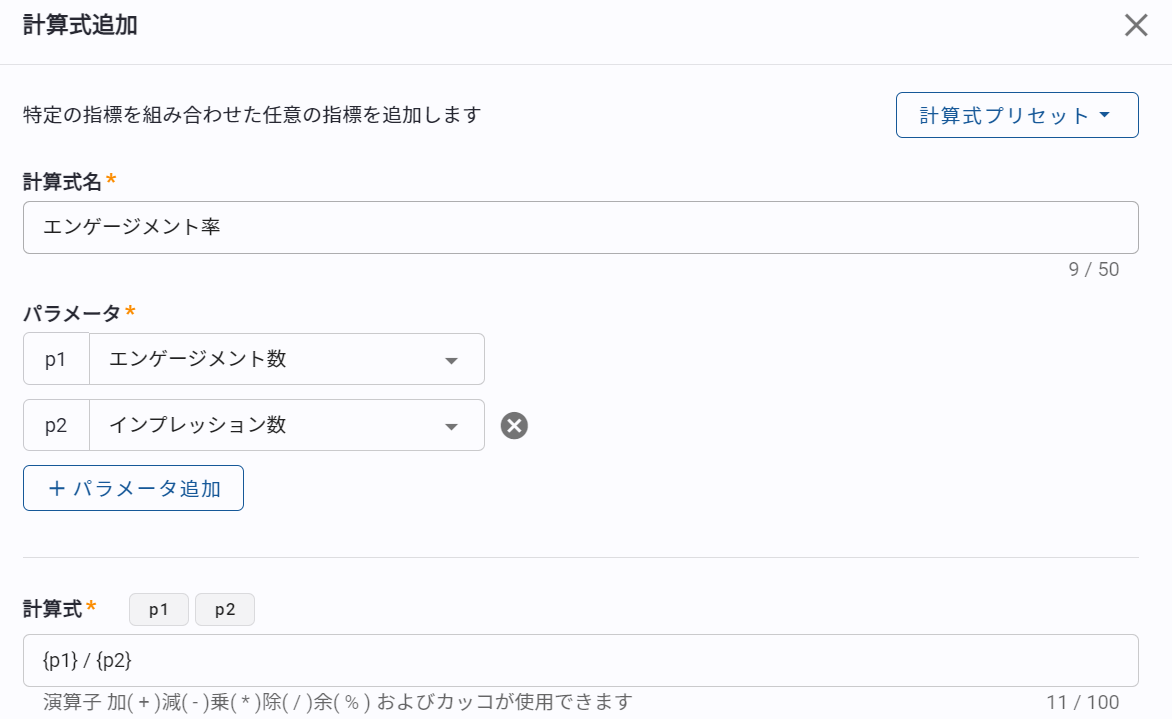Expand the インプレッション数 arrow for p2
The height and width of the screenshot is (719, 1172).
(x=451, y=426)
